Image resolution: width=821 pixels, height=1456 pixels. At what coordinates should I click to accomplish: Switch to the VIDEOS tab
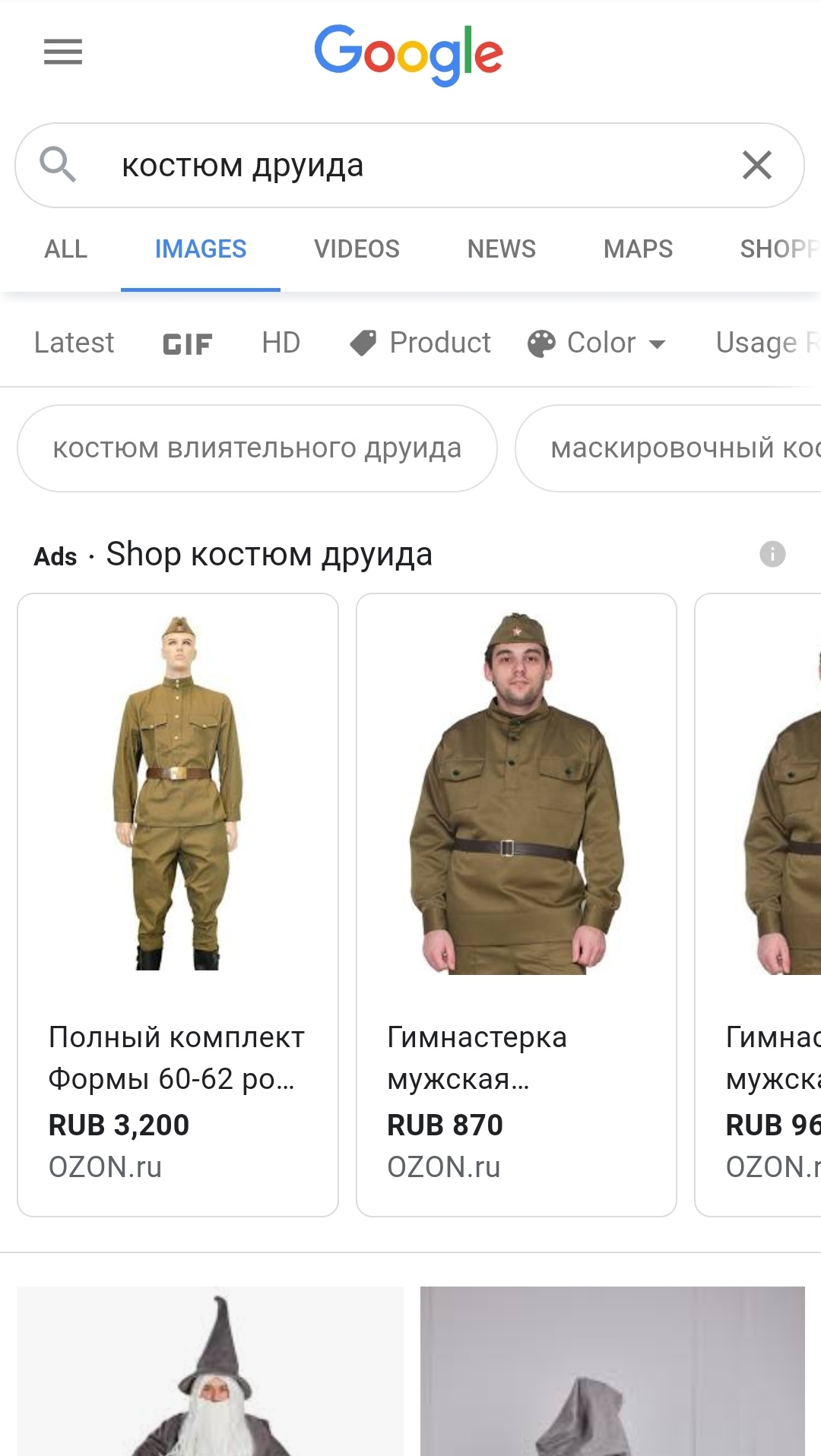[357, 249]
